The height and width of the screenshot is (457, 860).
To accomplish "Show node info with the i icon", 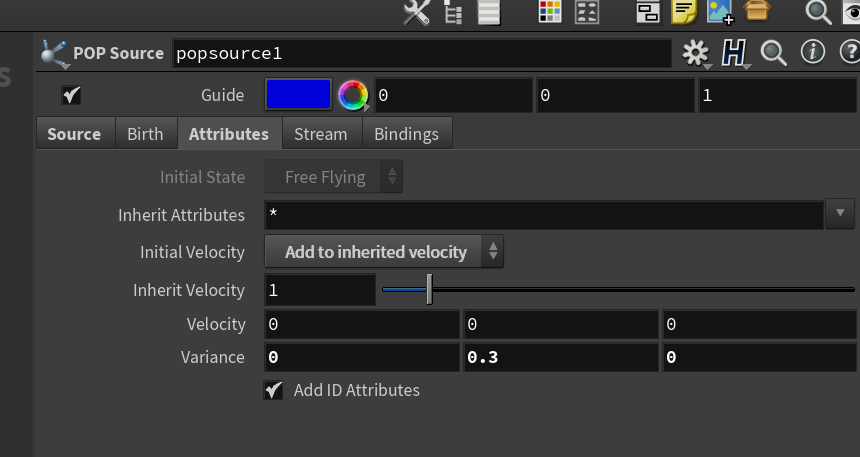I will click(x=812, y=53).
